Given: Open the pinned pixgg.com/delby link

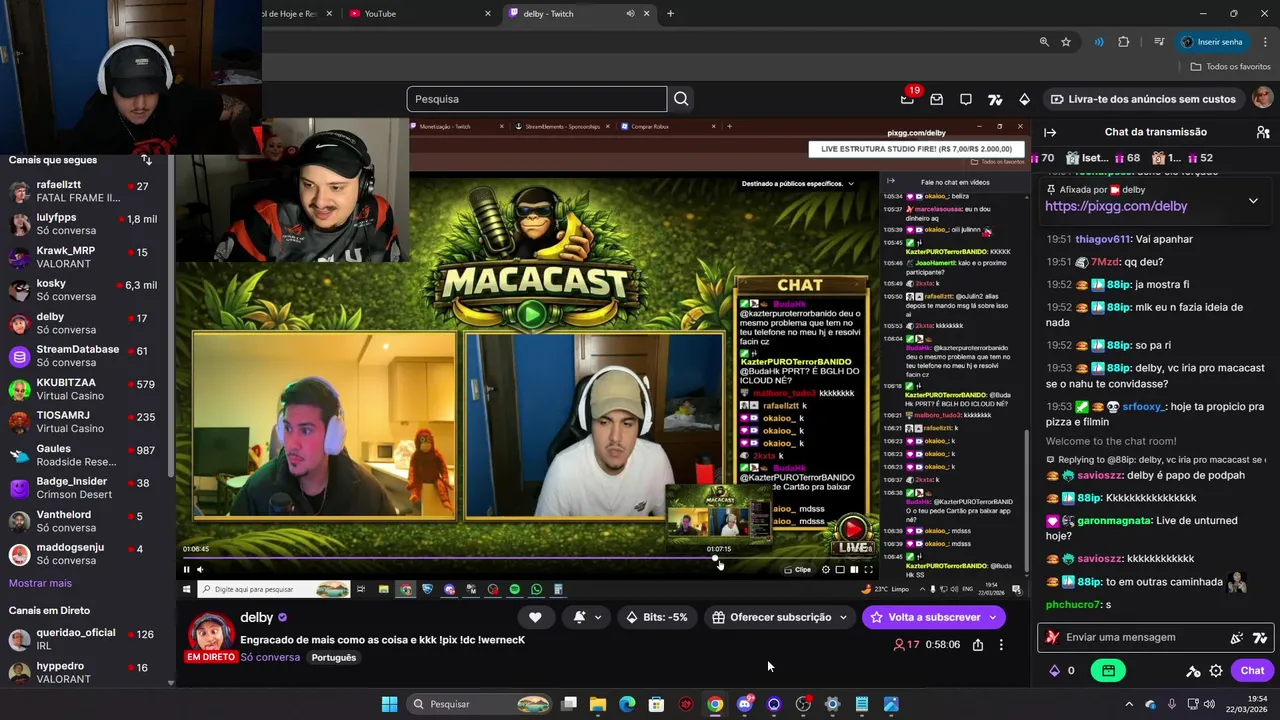Looking at the screenshot, I should point(1116,206).
